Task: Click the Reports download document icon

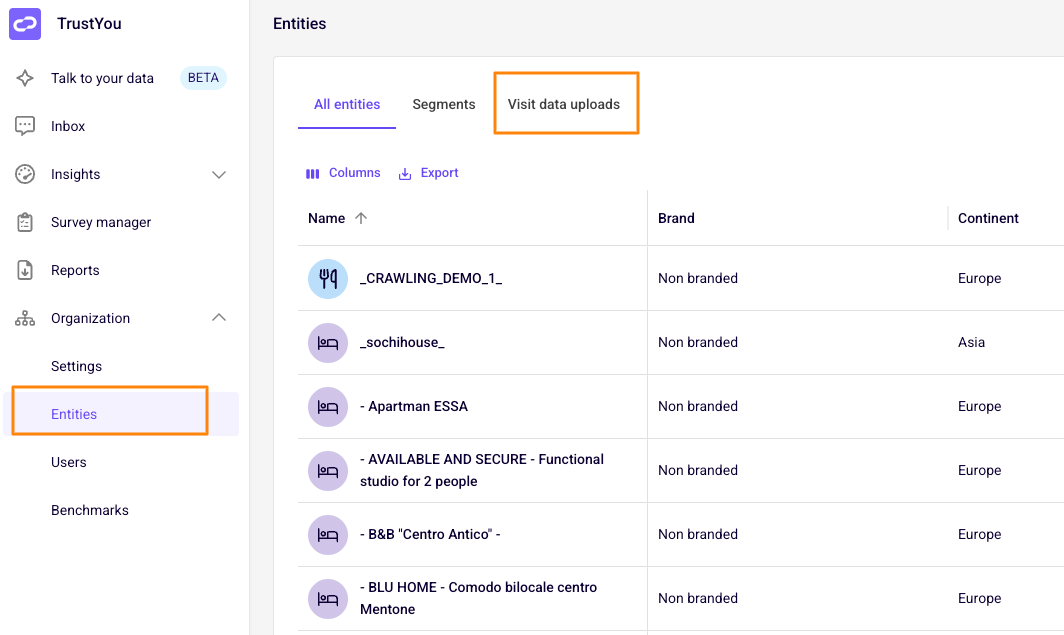Action: tap(25, 270)
